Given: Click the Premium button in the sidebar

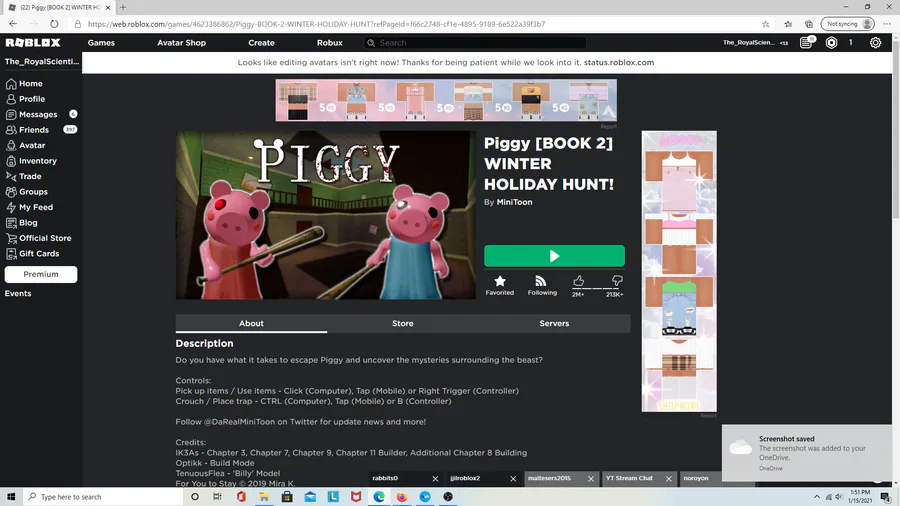Looking at the screenshot, I should coord(41,274).
